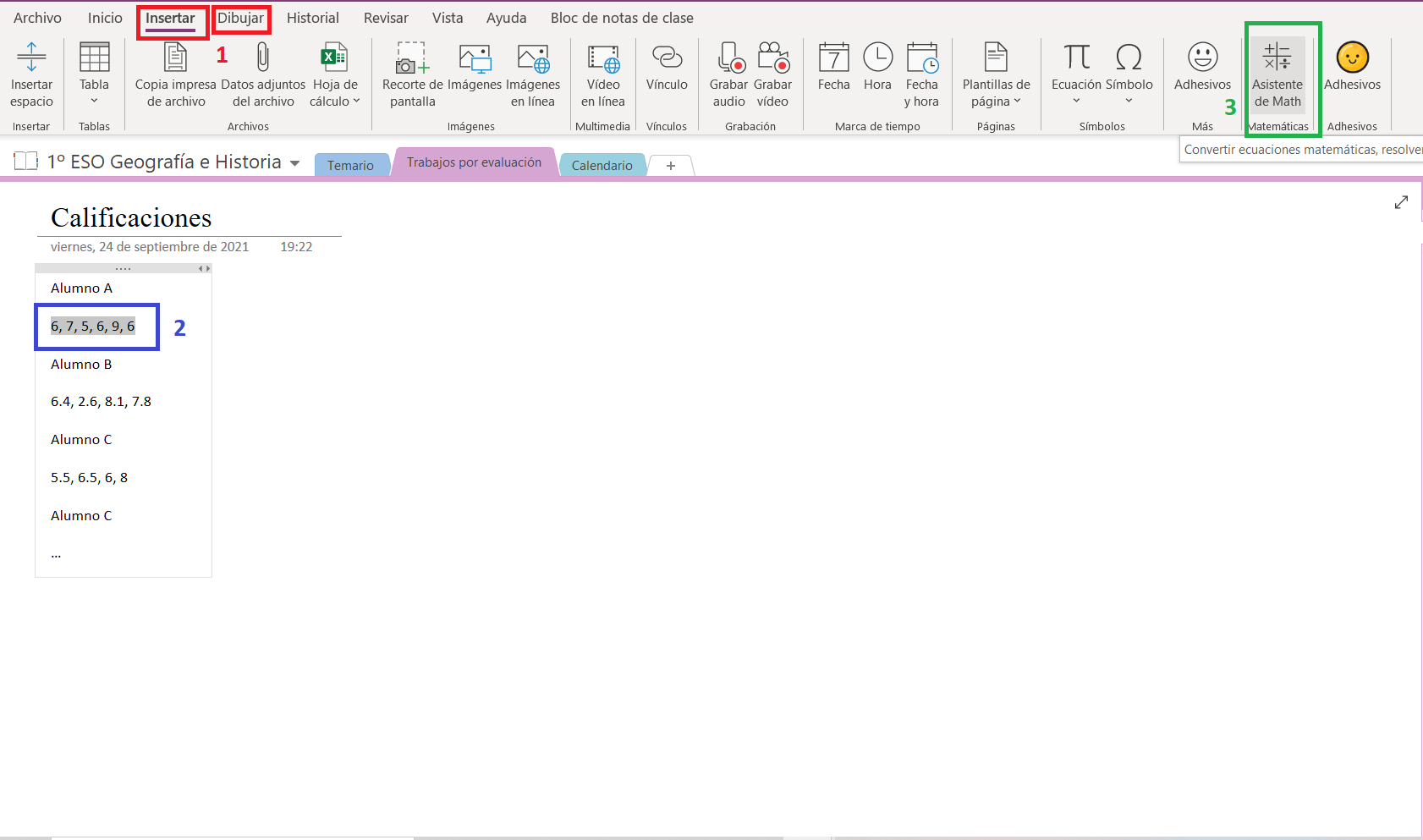The width and height of the screenshot is (1423, 840).
Task: Switch to the Dibujar ribbon tab
Action: pyautogui.click(x=242, y=17)
